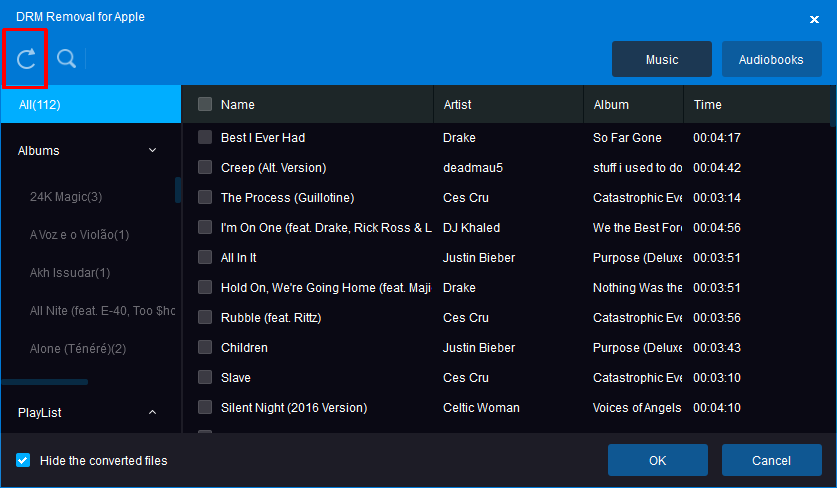The image size is (837, 488).
Task: Click the albums list horizontal scrollbar
Action: 45,382
